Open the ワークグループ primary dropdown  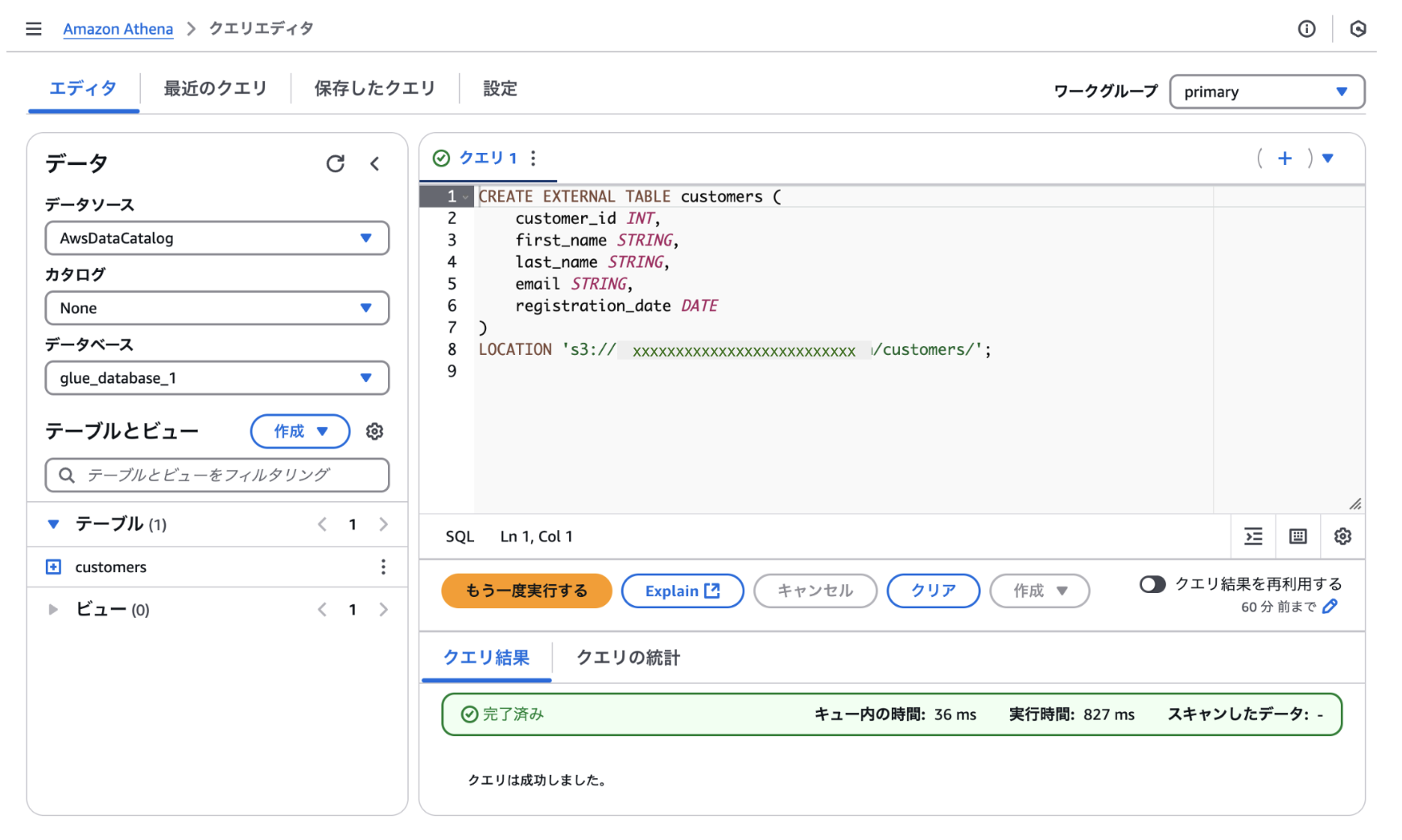(x=1267, y=92)
